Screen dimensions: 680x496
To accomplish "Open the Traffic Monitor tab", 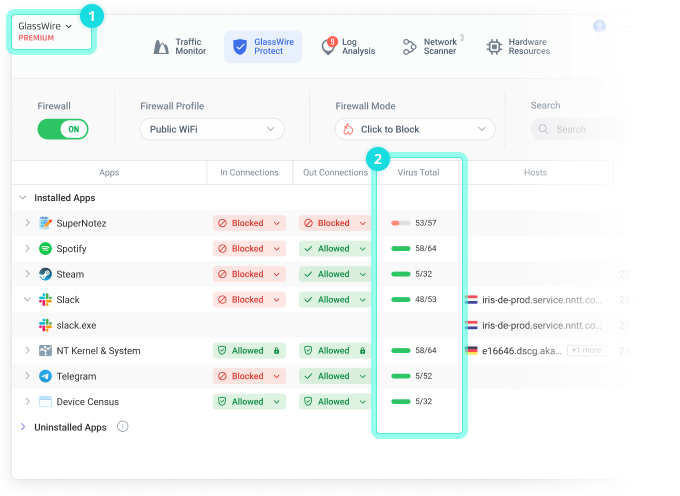I will pos(180,46).
